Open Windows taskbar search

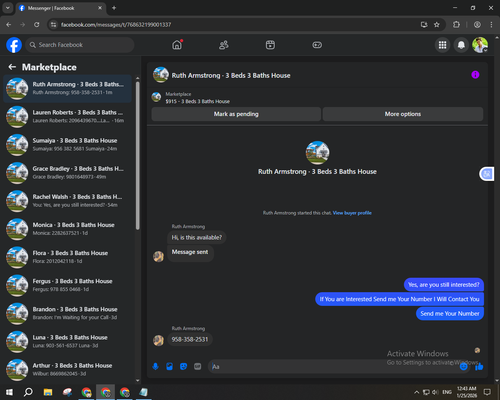[28, 392]
